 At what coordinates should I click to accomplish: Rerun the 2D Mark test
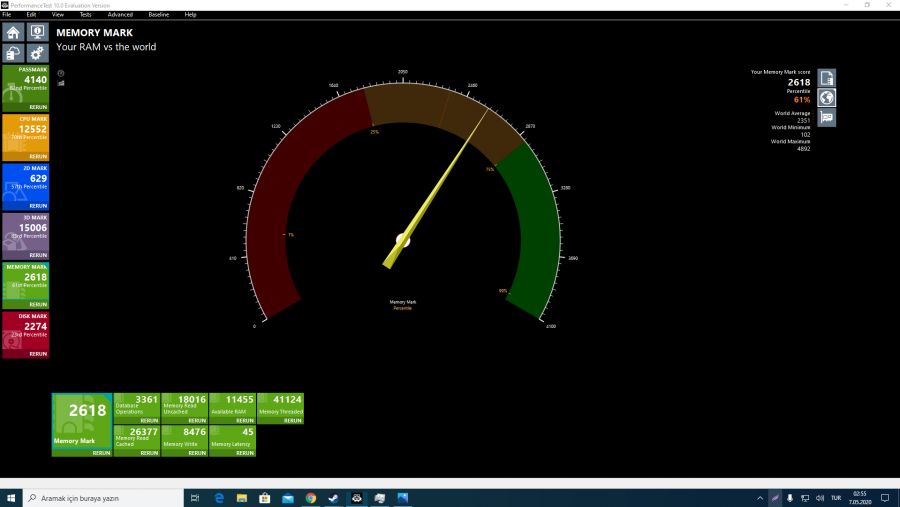[x=38, y=206]
